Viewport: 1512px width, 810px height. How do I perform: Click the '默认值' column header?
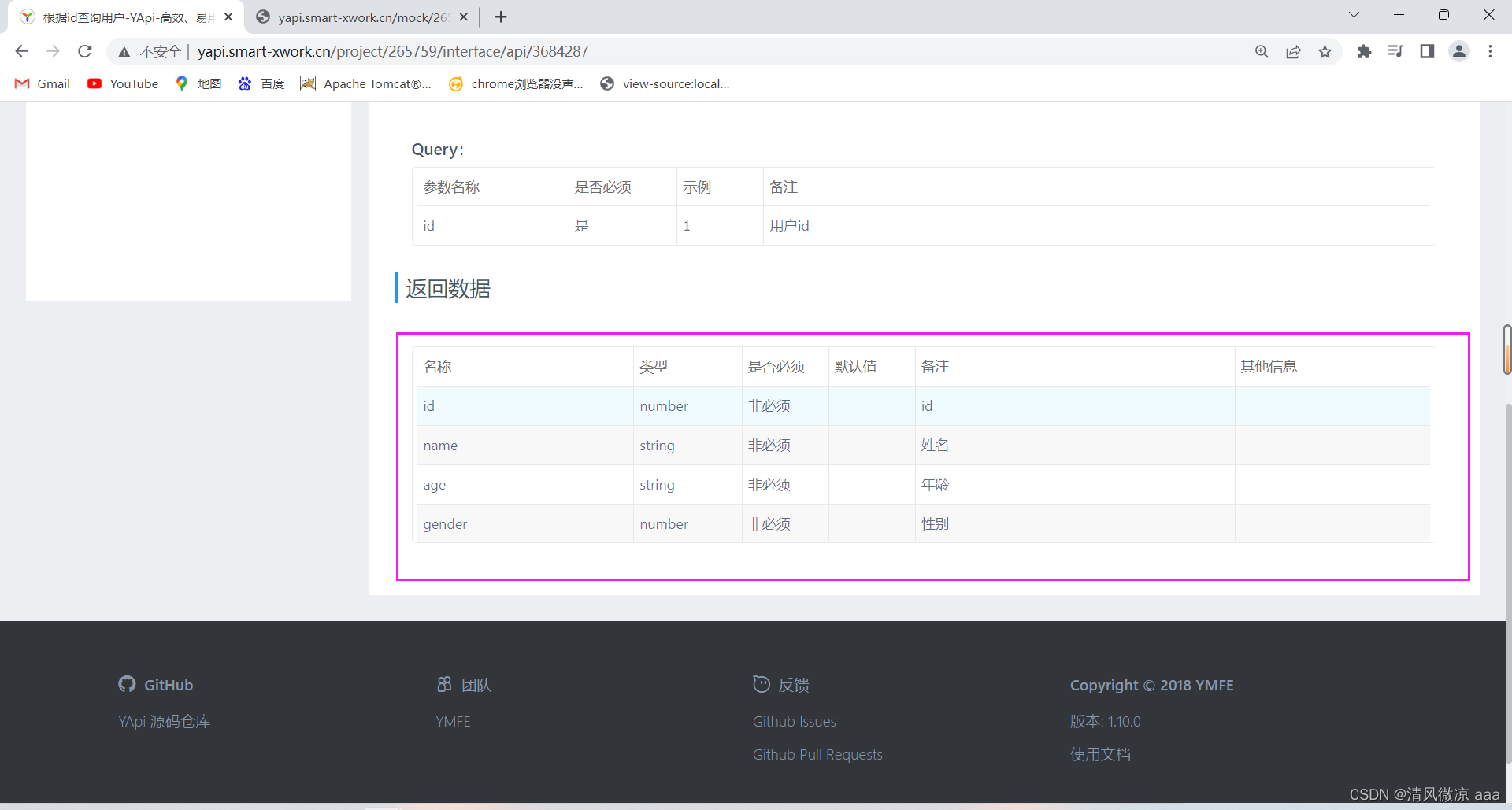872,367
